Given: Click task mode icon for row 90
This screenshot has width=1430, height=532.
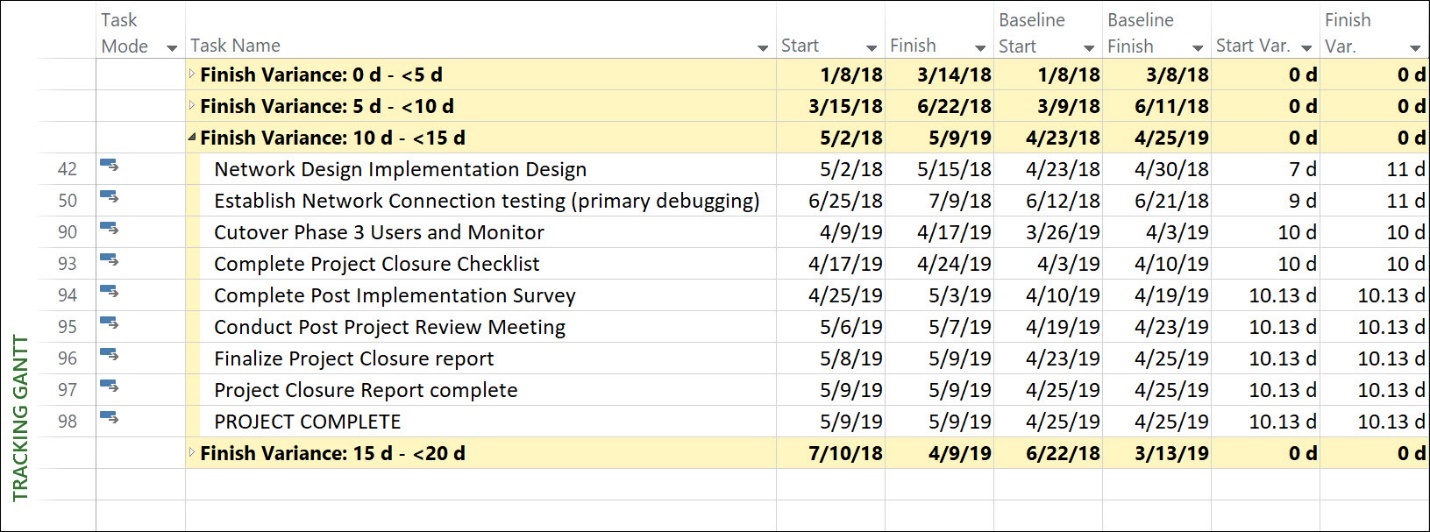Looking at the screenshot, I should coord(110,230).
